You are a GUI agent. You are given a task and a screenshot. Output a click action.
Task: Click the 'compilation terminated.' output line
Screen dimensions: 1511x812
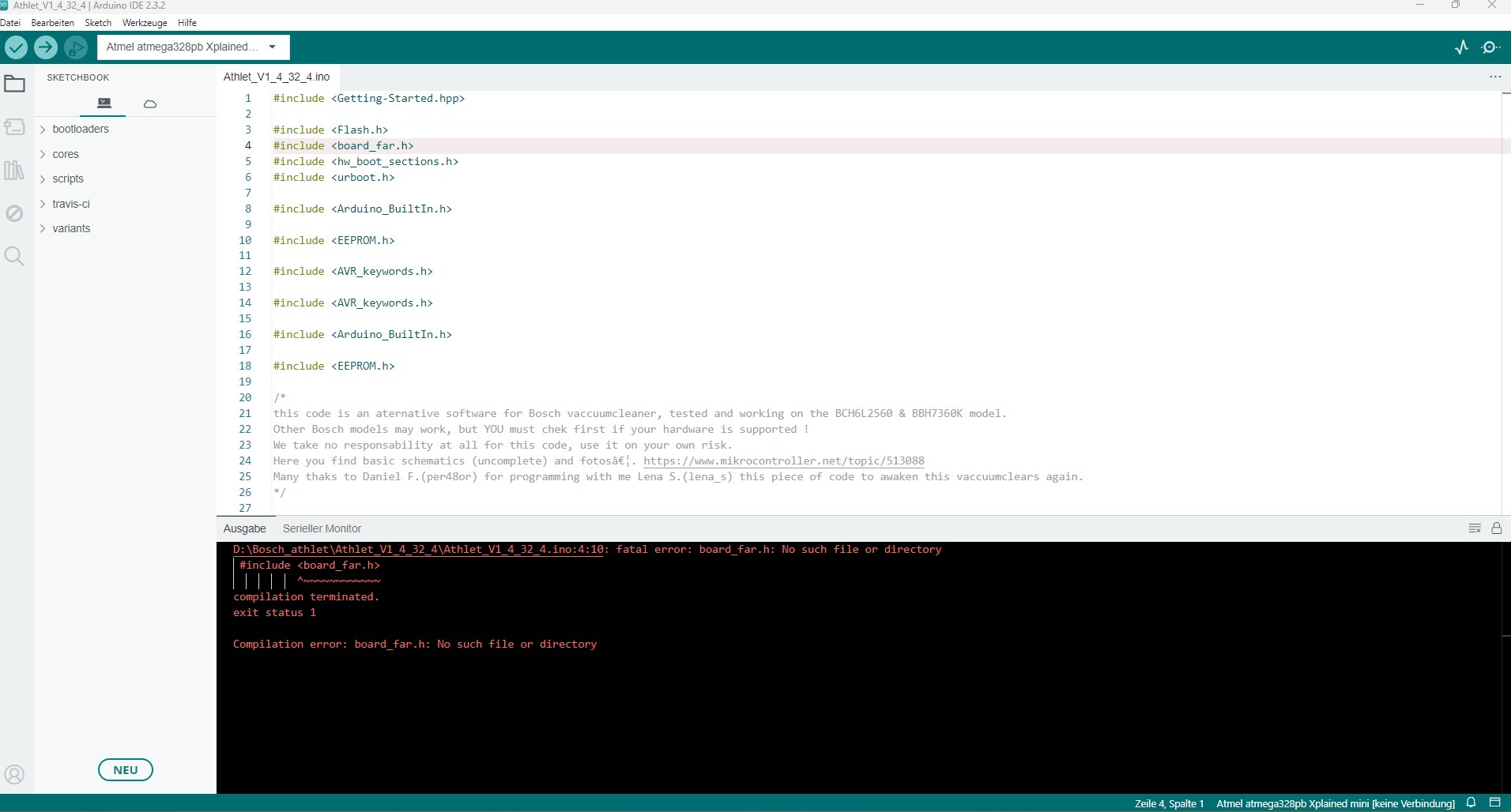coord(306,597)
